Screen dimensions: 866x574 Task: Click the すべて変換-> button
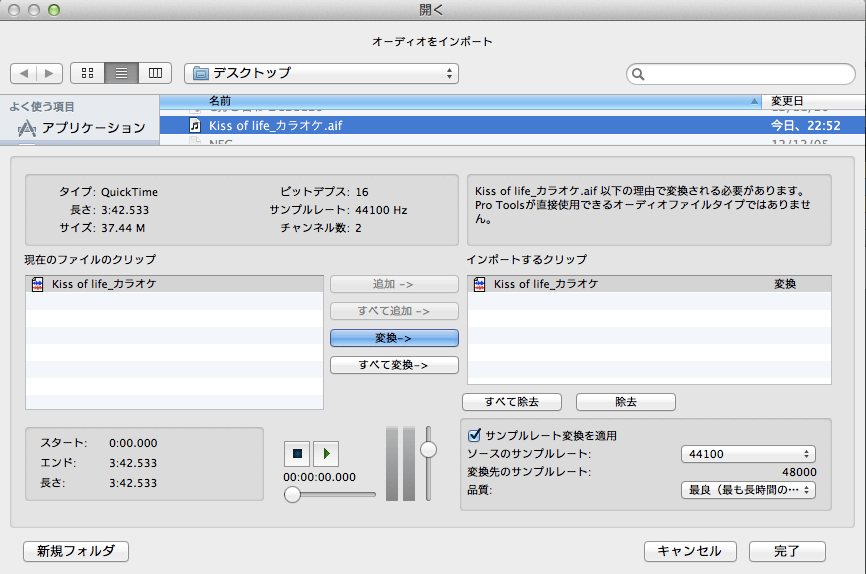tap(394, 365)
